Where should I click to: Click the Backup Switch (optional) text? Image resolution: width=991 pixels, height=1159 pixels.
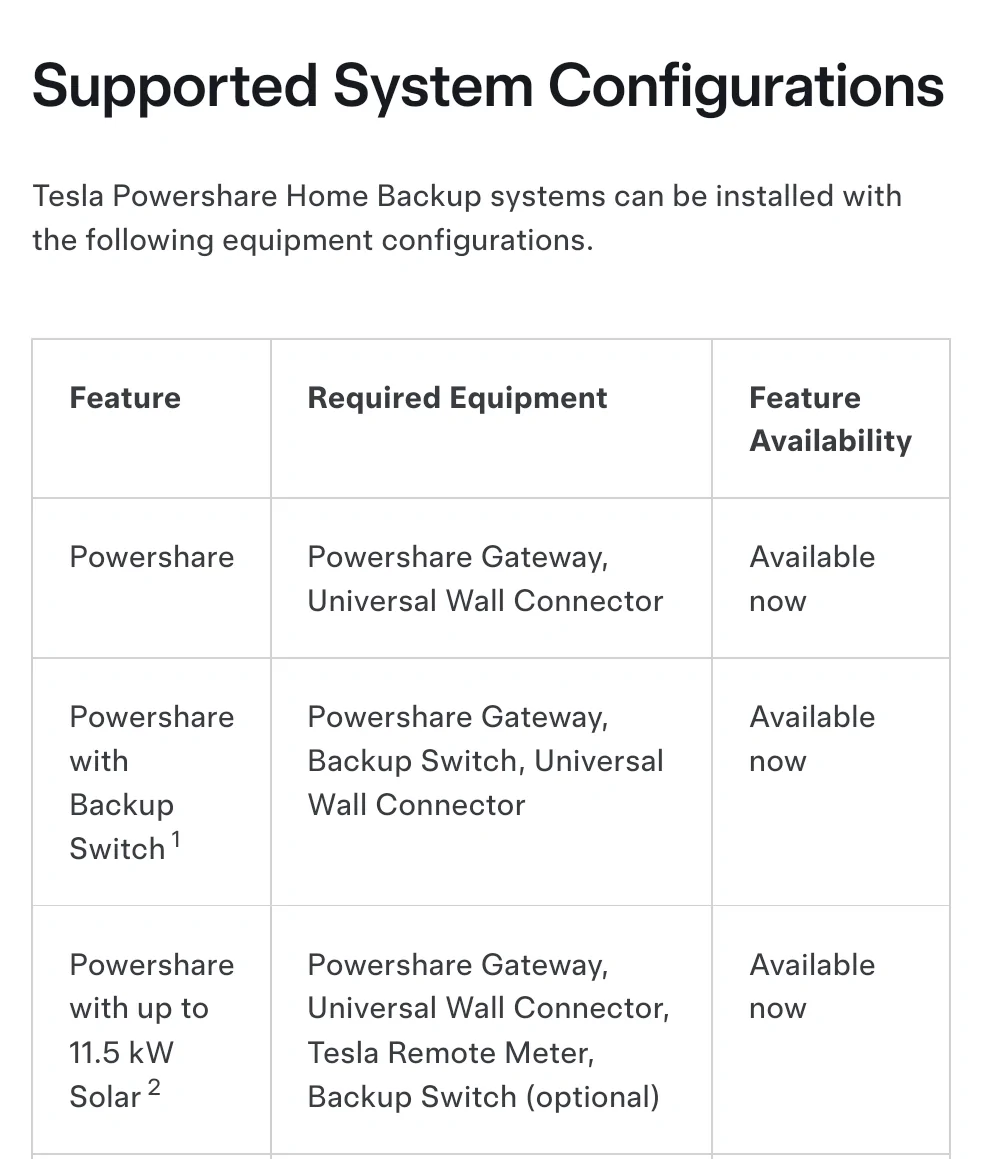click(483, 1097)
